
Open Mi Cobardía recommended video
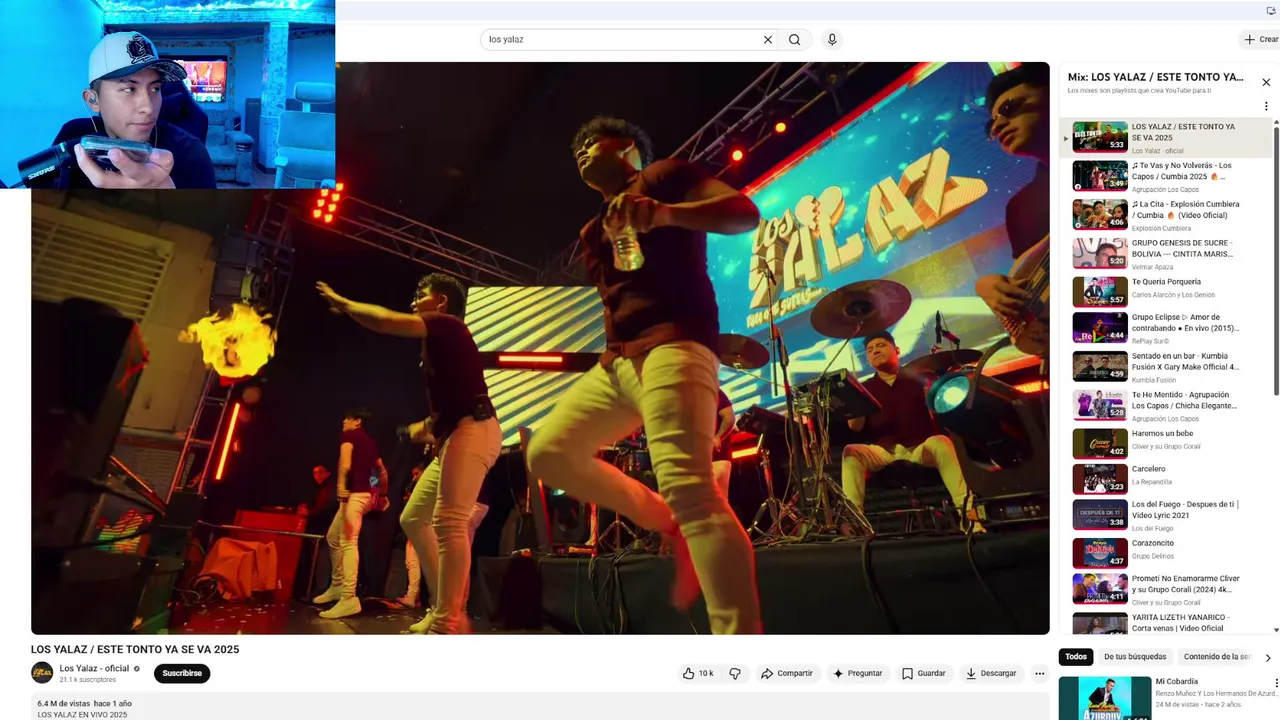[1105, 698]
